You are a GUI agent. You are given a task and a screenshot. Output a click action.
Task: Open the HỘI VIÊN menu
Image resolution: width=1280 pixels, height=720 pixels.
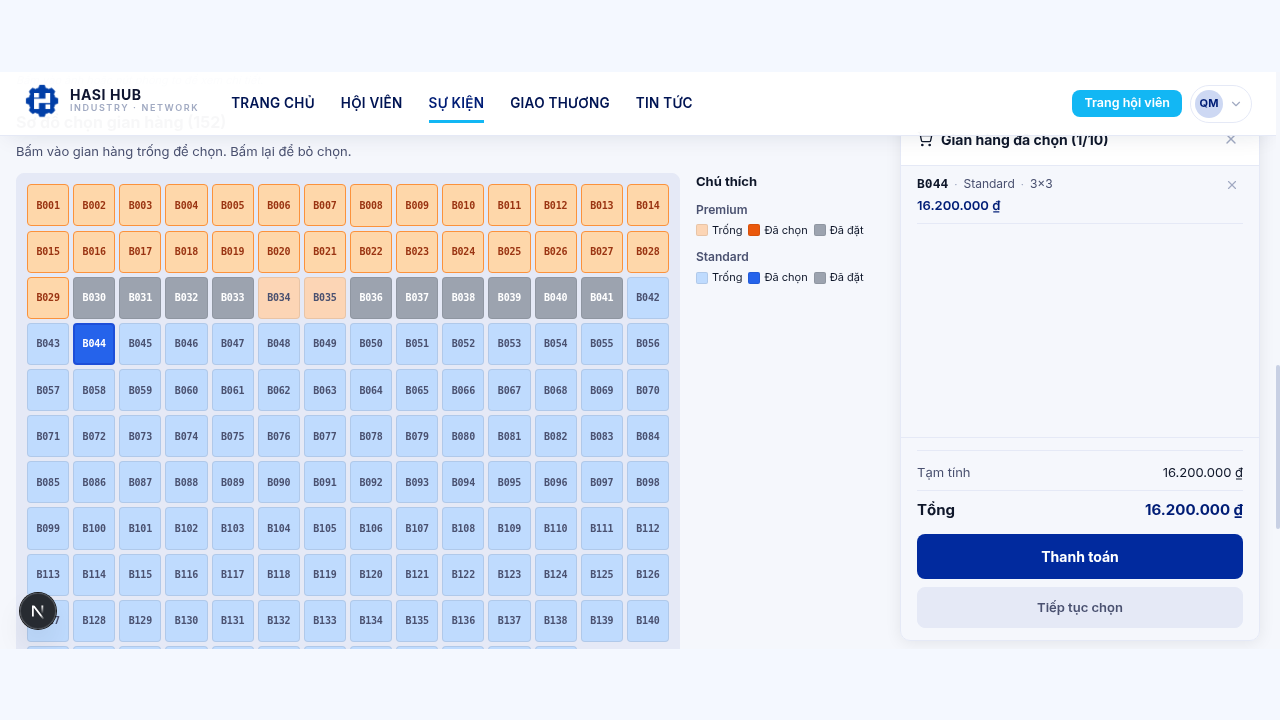(371, 103)
